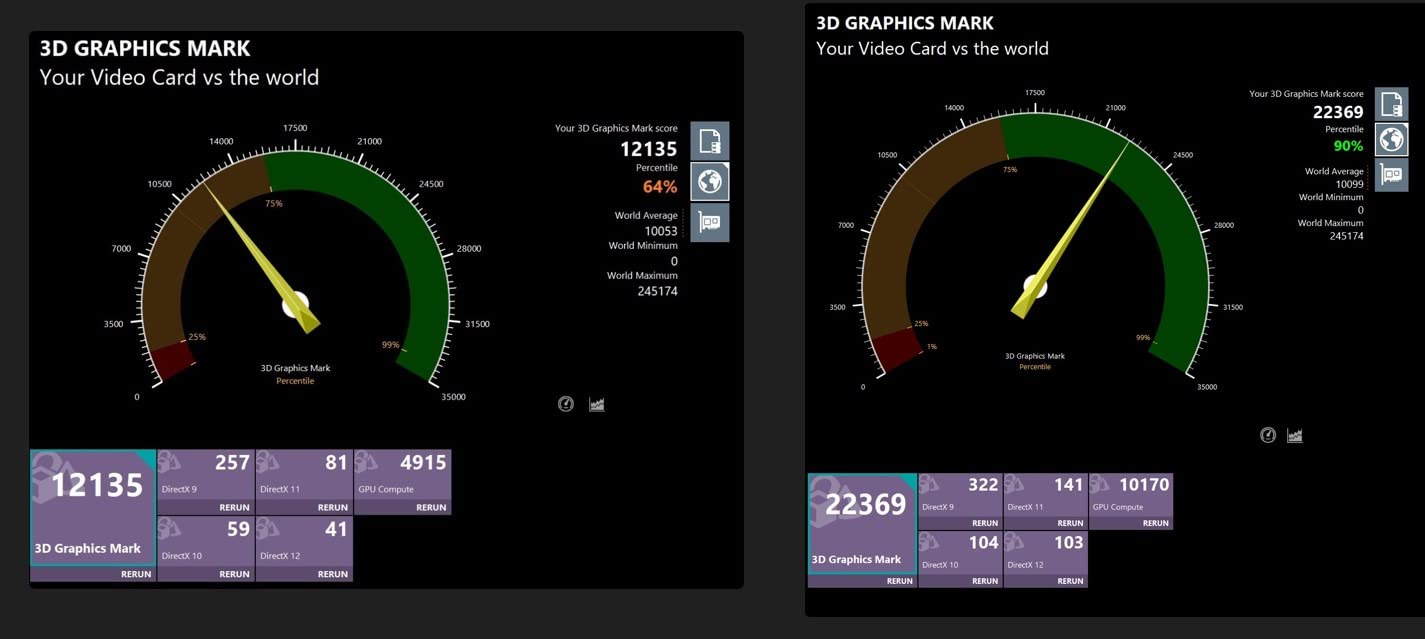Click the green 90% percentile value
This screenshot has height=639, width=1425.
(1349, 146)
